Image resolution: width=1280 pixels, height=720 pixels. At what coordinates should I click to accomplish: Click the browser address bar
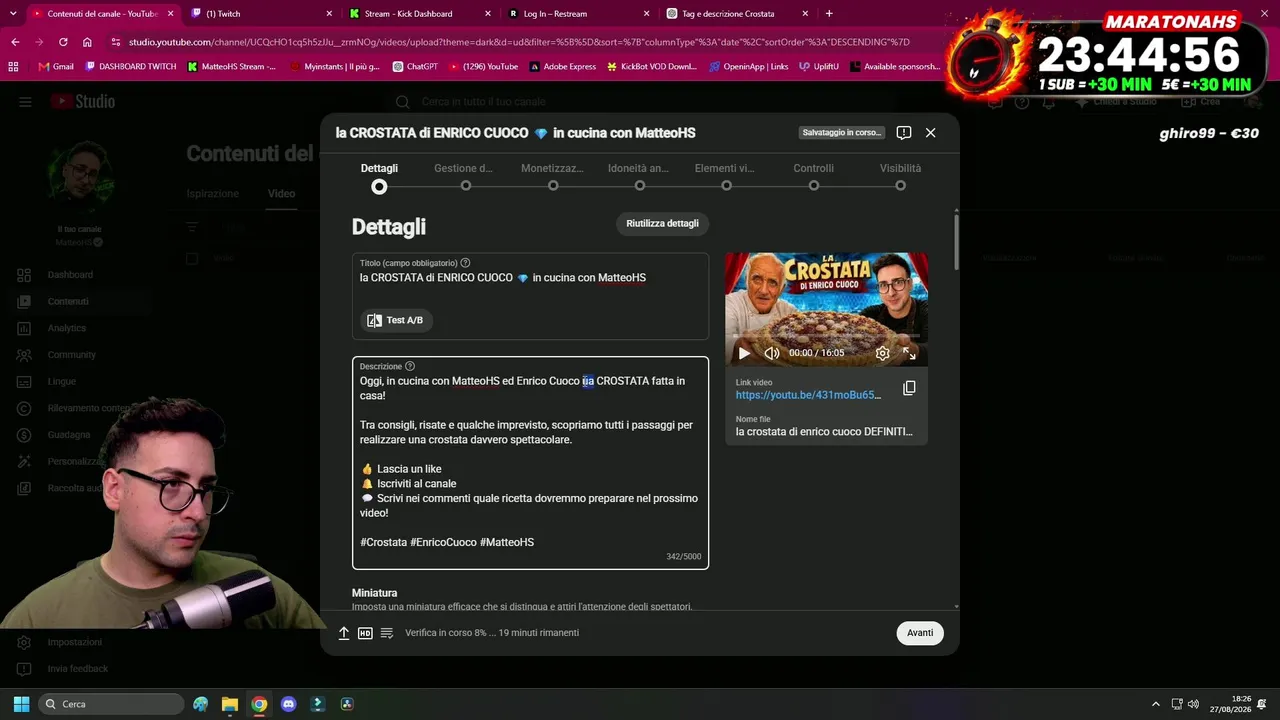520,42
